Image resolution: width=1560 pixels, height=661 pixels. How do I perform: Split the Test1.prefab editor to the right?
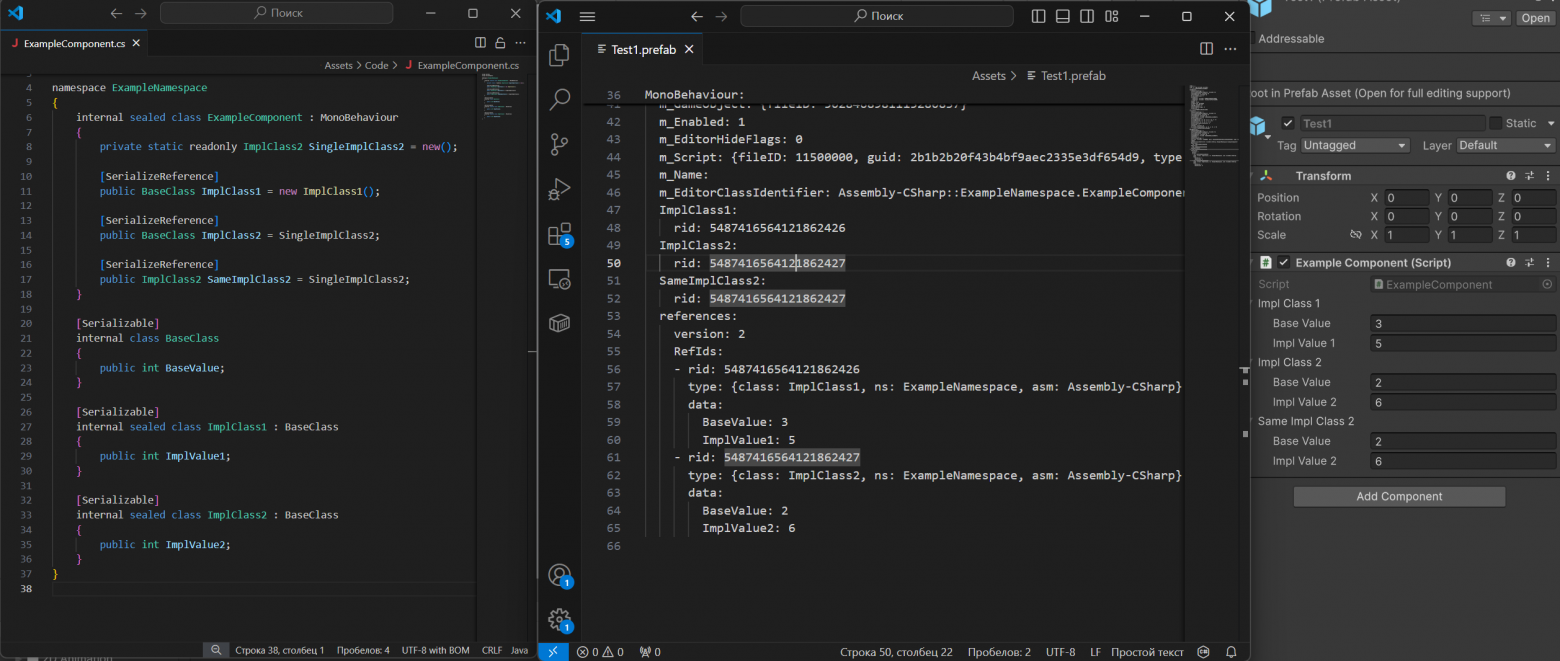[x=1206, y=49]
